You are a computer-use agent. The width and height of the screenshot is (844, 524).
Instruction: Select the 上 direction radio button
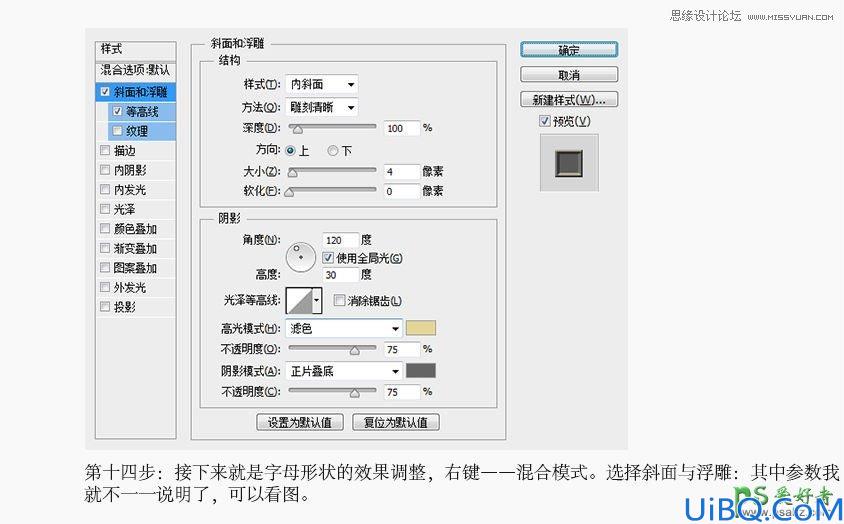(290, 151)
